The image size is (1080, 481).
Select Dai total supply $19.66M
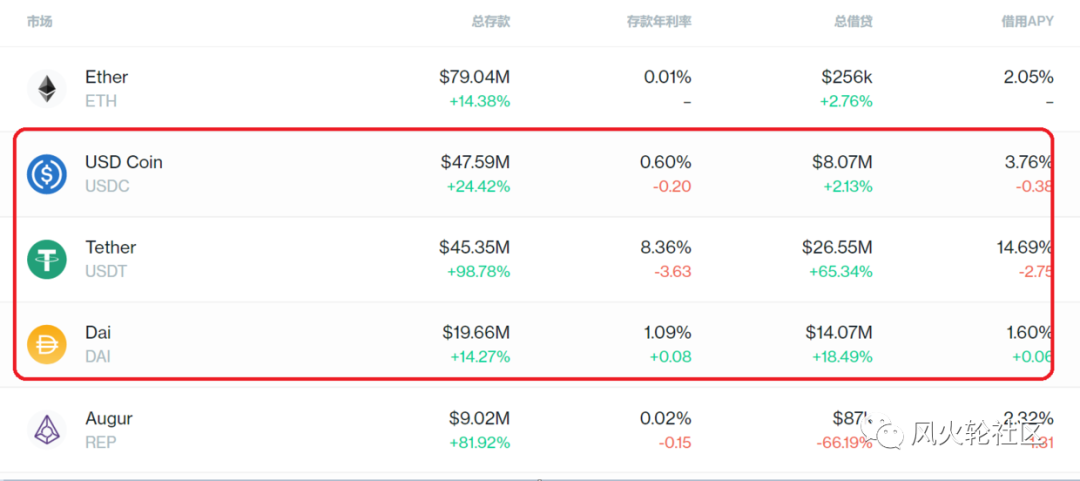[x=476, y=332]
